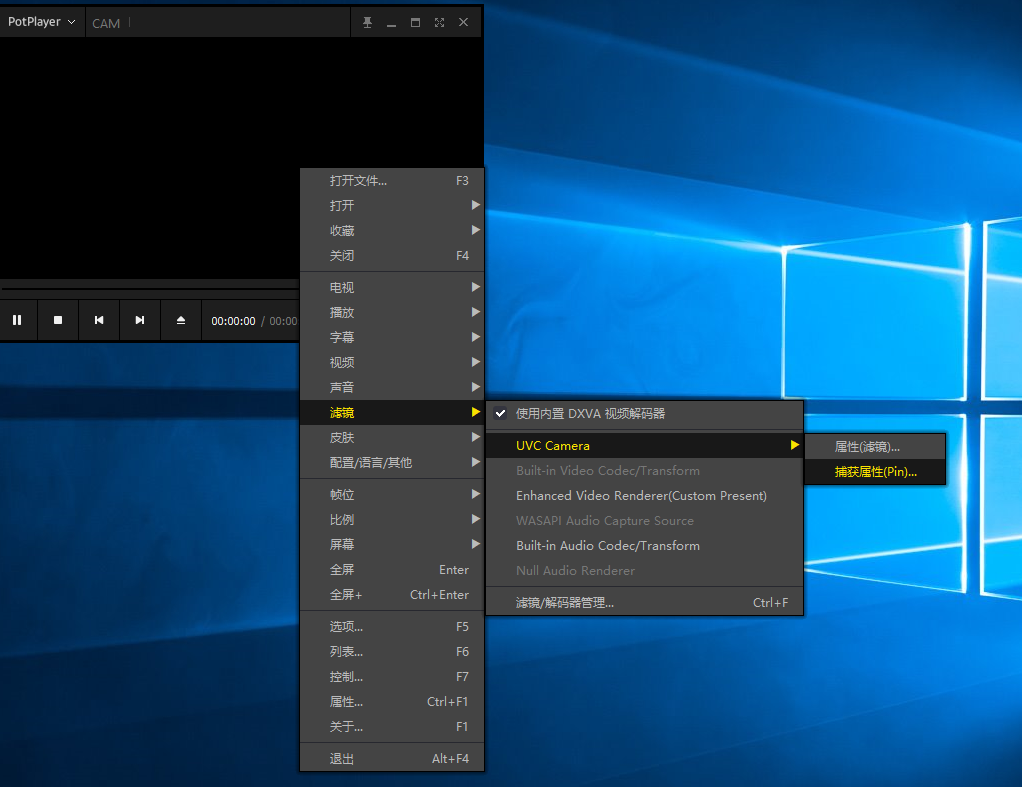Image resolution: width=1022 pixels, height=787 pixels.
Task: Select 捕获属性(Pin)... menu entry
Action: (875, 472)
